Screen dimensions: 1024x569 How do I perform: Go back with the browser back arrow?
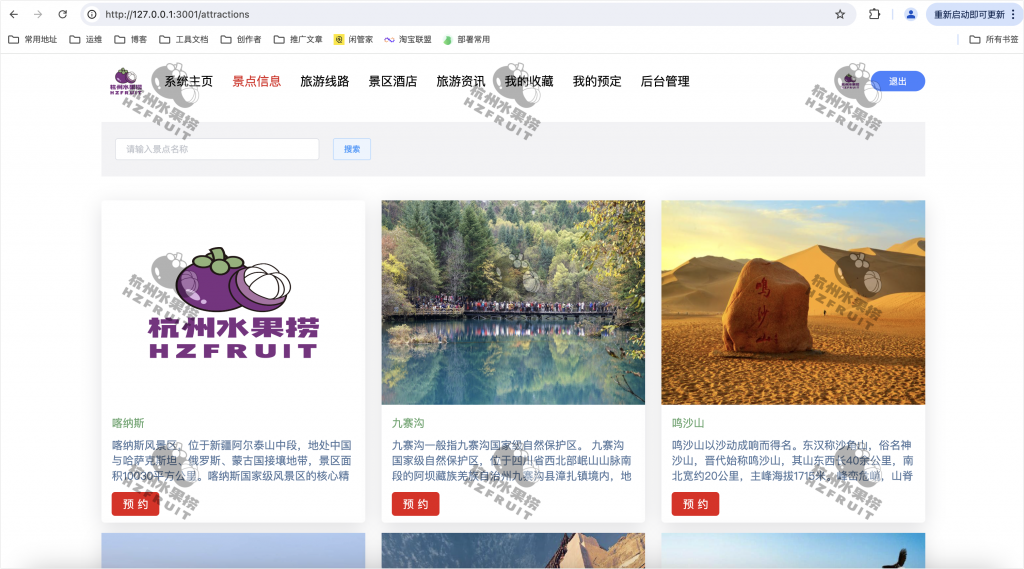[x=14, y=14]
